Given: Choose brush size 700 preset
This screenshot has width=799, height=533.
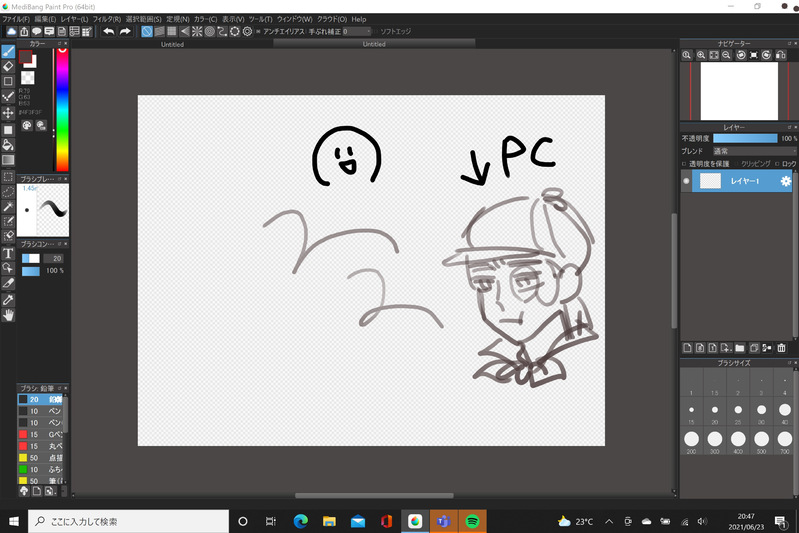Looking at the screenshot, I should 785,439.
